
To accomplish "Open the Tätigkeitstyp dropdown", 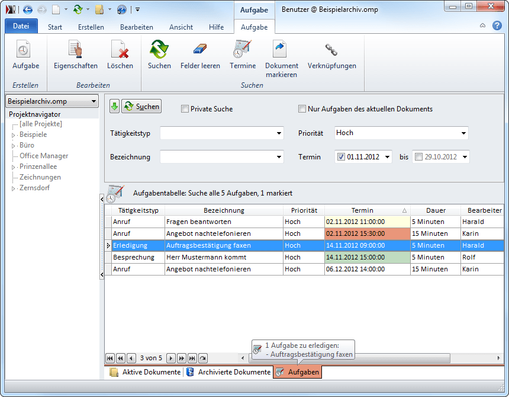I will pyautogui.click(x=279, y=133).
